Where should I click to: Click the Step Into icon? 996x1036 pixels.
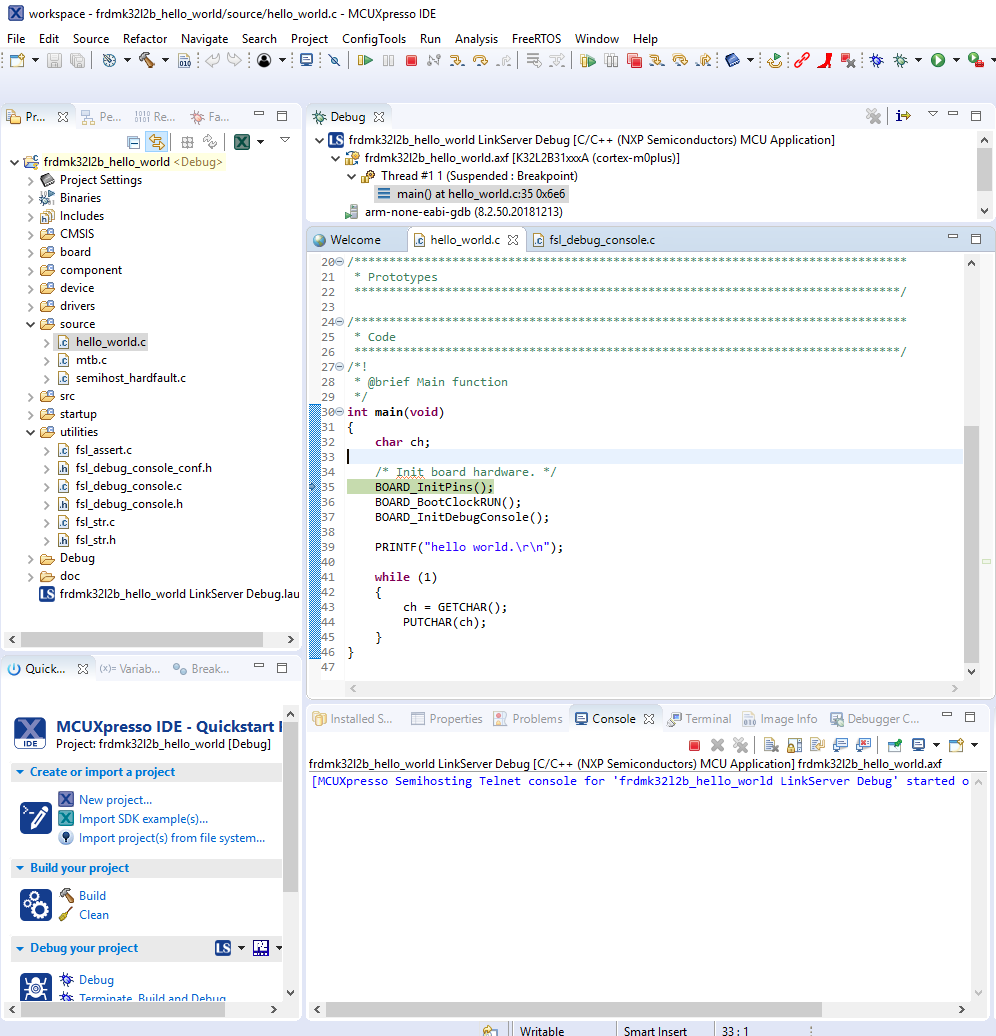pyautogui.click(x=457, y=61)
